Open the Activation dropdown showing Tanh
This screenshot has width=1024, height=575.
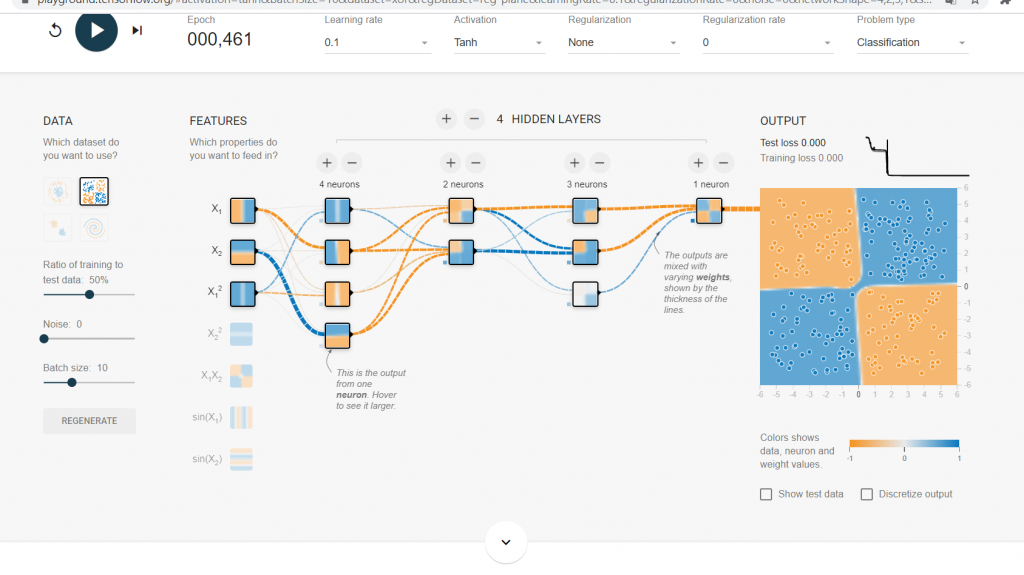pos(499,42)
